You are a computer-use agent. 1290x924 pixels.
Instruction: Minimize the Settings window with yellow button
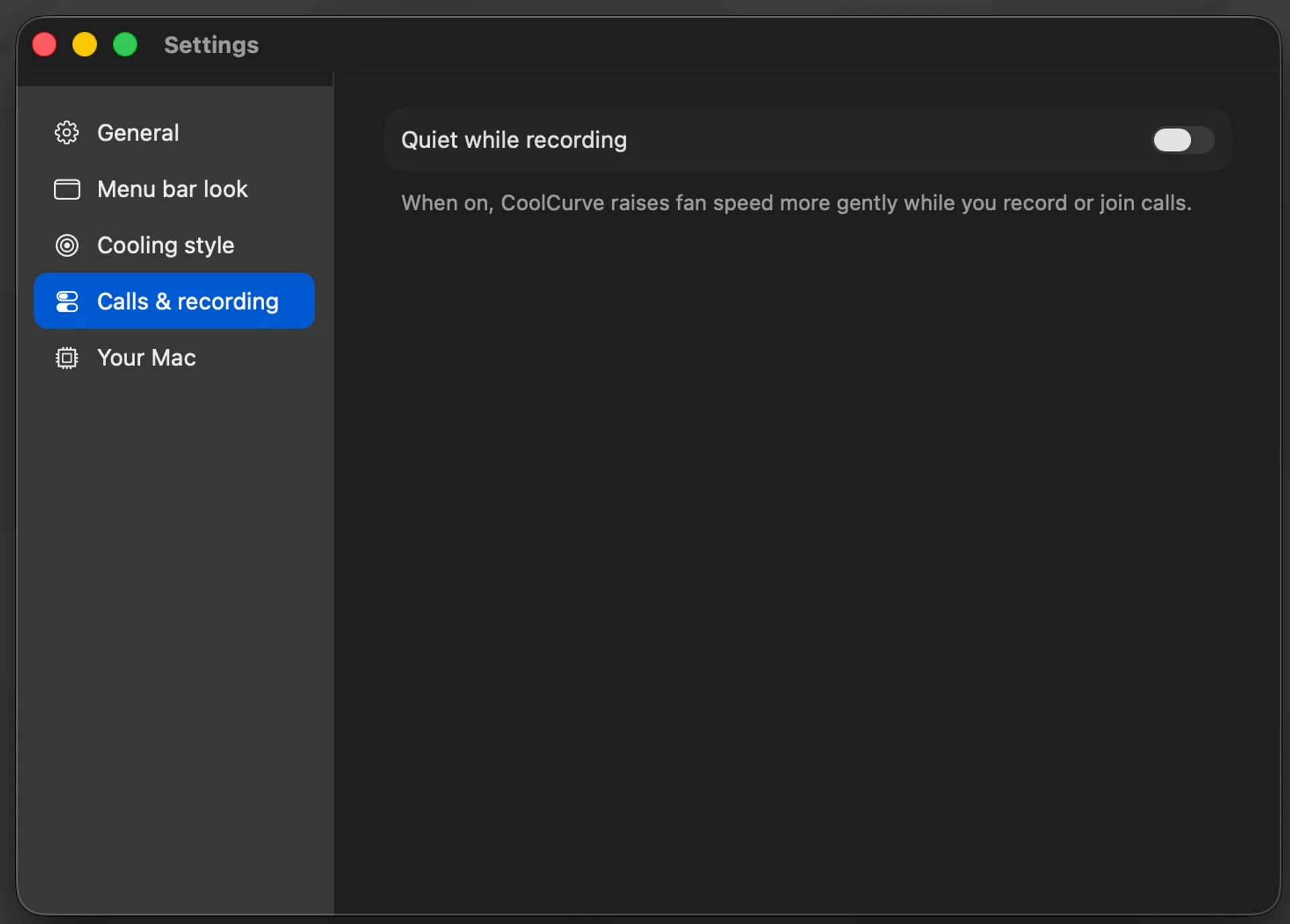85,45
